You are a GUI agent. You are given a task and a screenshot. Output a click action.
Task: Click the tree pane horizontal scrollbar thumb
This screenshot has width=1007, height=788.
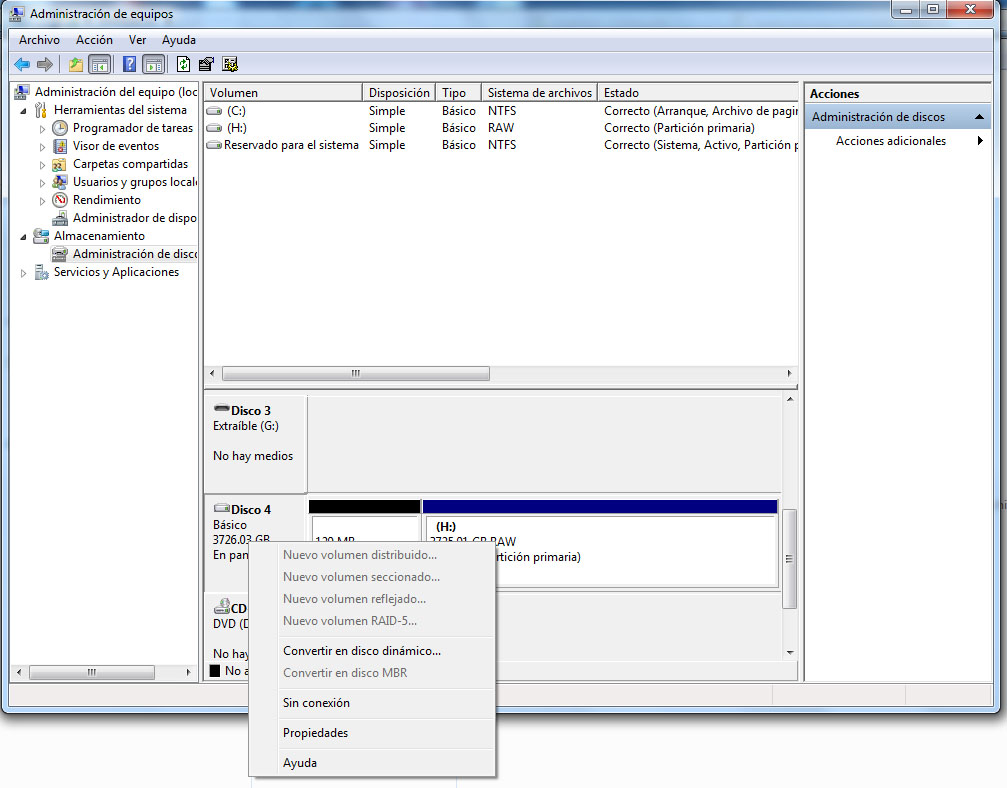(92, 672)
